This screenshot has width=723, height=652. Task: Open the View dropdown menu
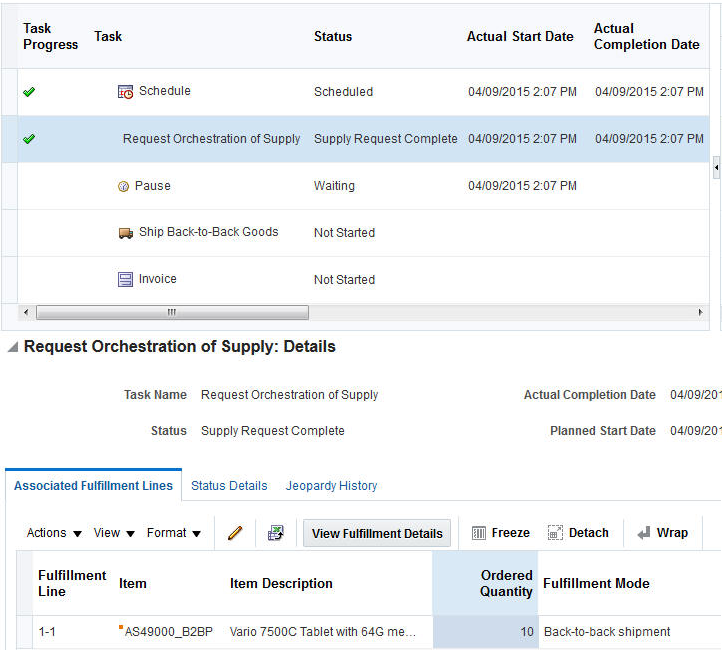pos(114,533)
